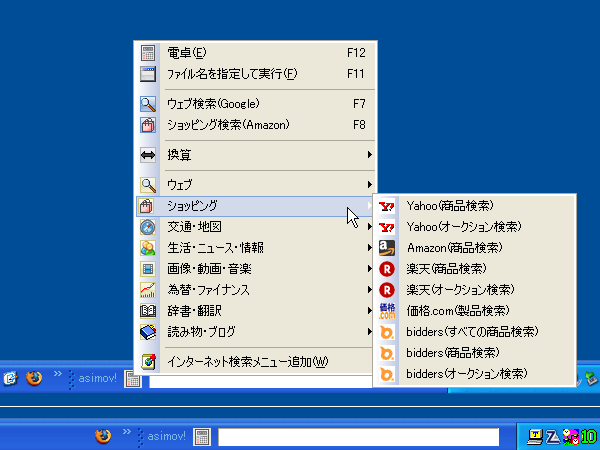600x450 pixels.
Task: Choose インターネット検索メニュー追加(W)
Action: (x=255, y=362)
